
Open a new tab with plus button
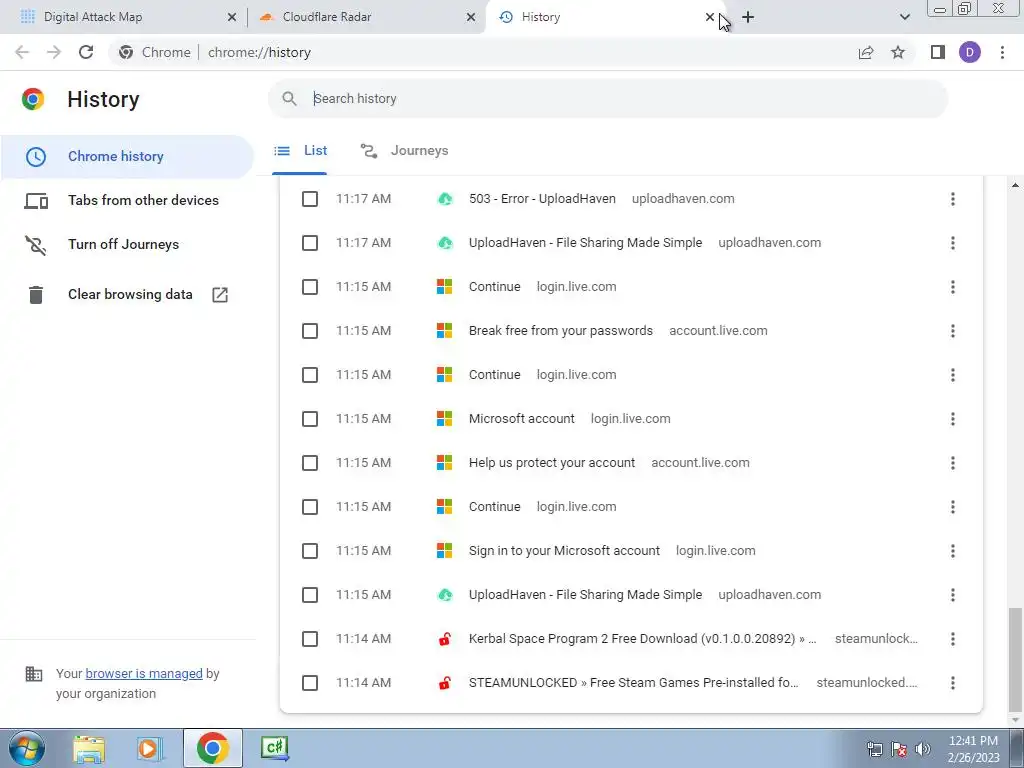(748, 17)
